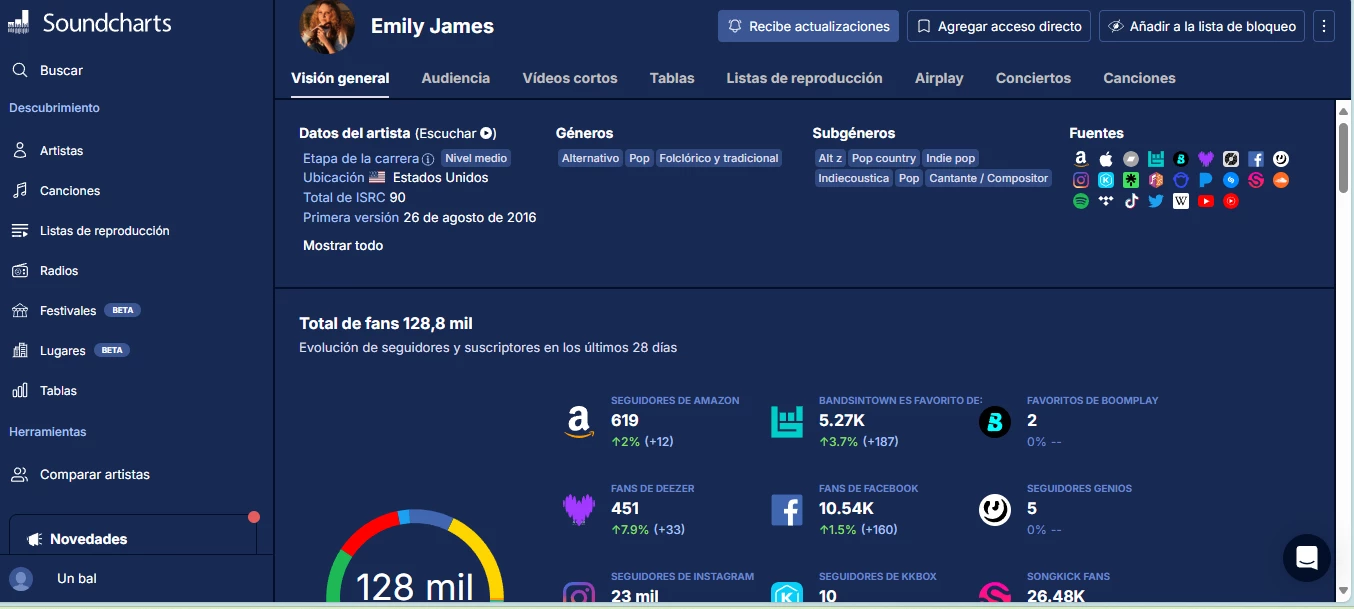Open the Listas de reproducción tab
The height and width of the screenshot is (609, 1354).
[x=805, y=78]
